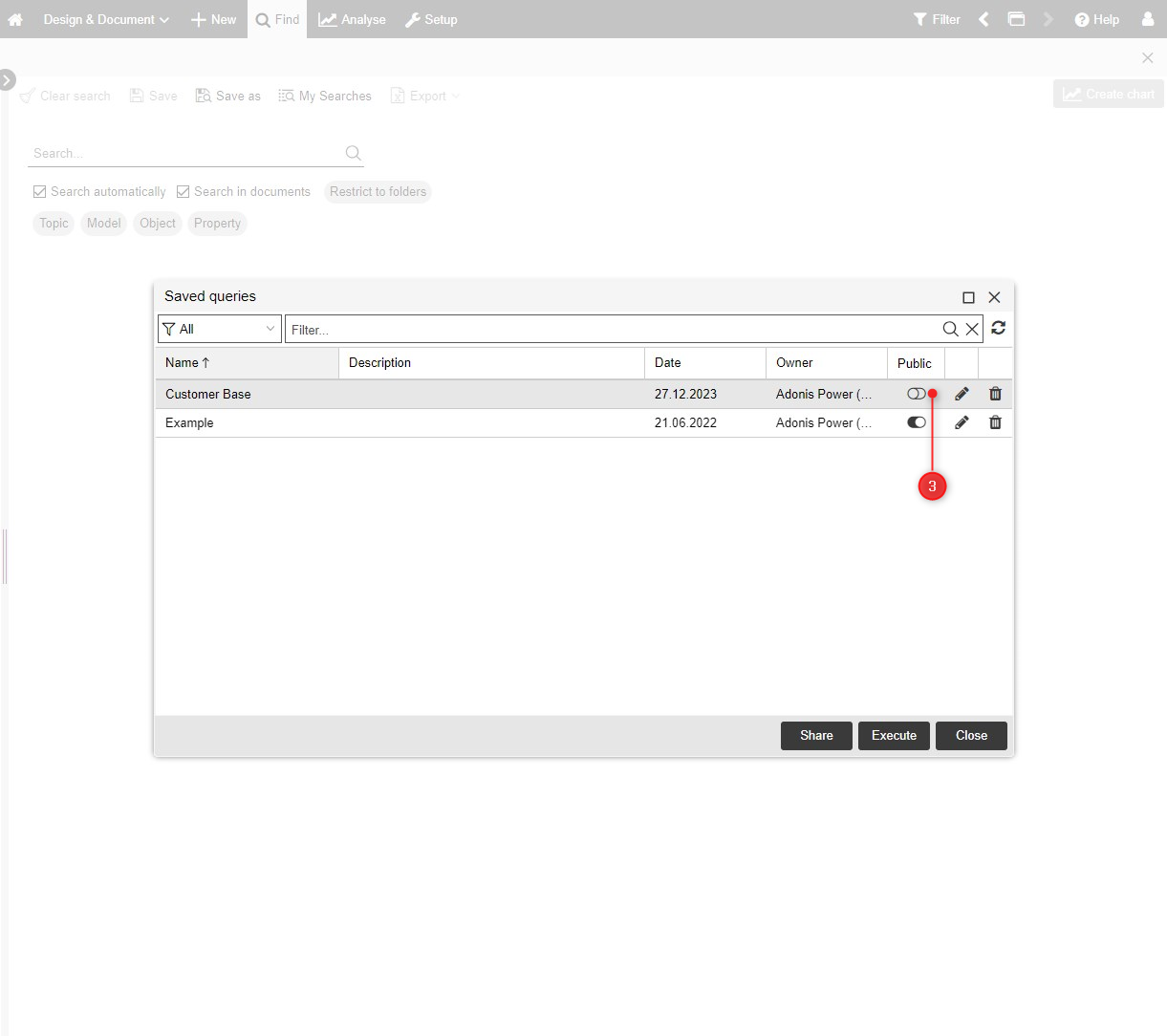1167x1036 pixels.
Task: Select the Object filter chip
Action: point(158,223)
